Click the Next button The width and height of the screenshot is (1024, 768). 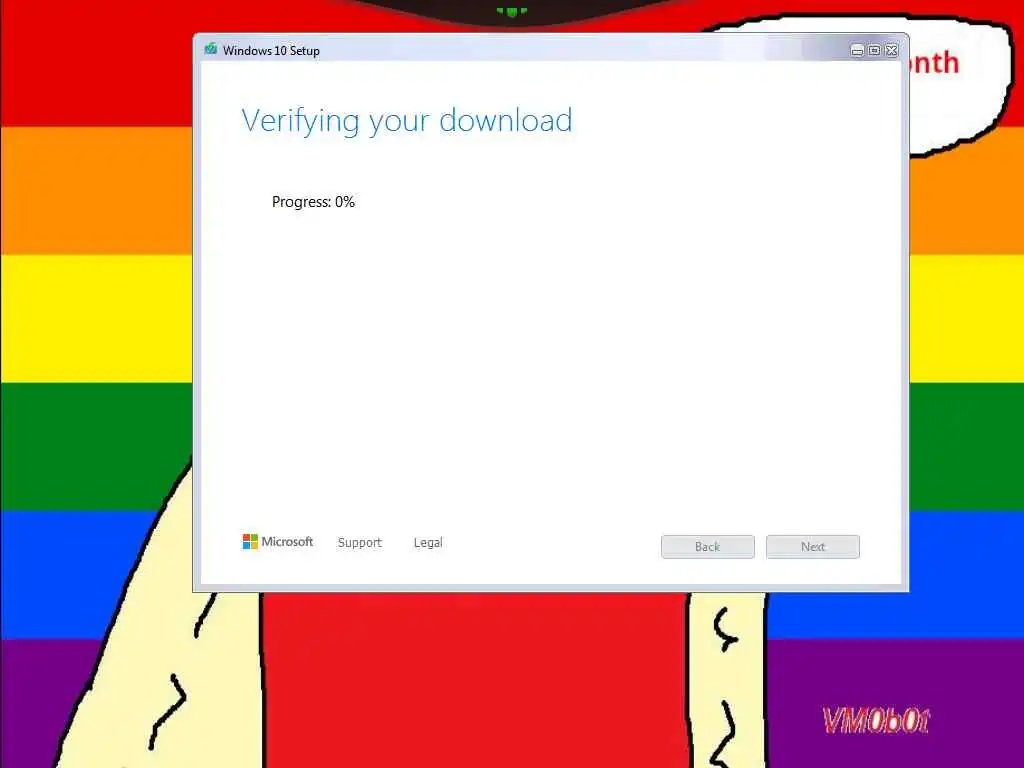[812, 547]
